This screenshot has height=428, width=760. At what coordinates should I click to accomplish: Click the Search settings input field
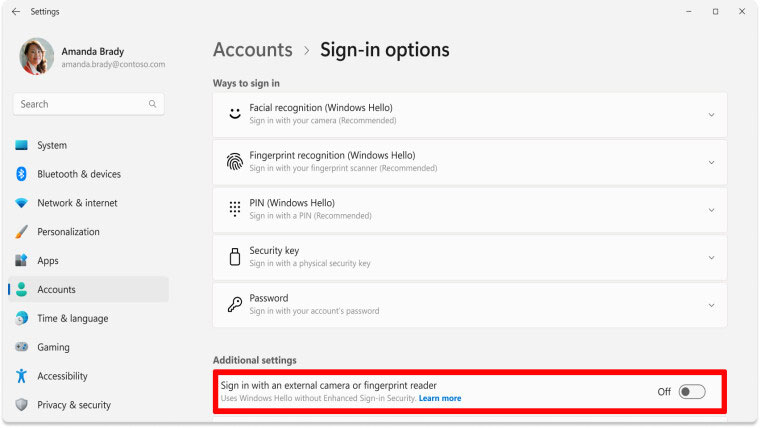[80, 104]
